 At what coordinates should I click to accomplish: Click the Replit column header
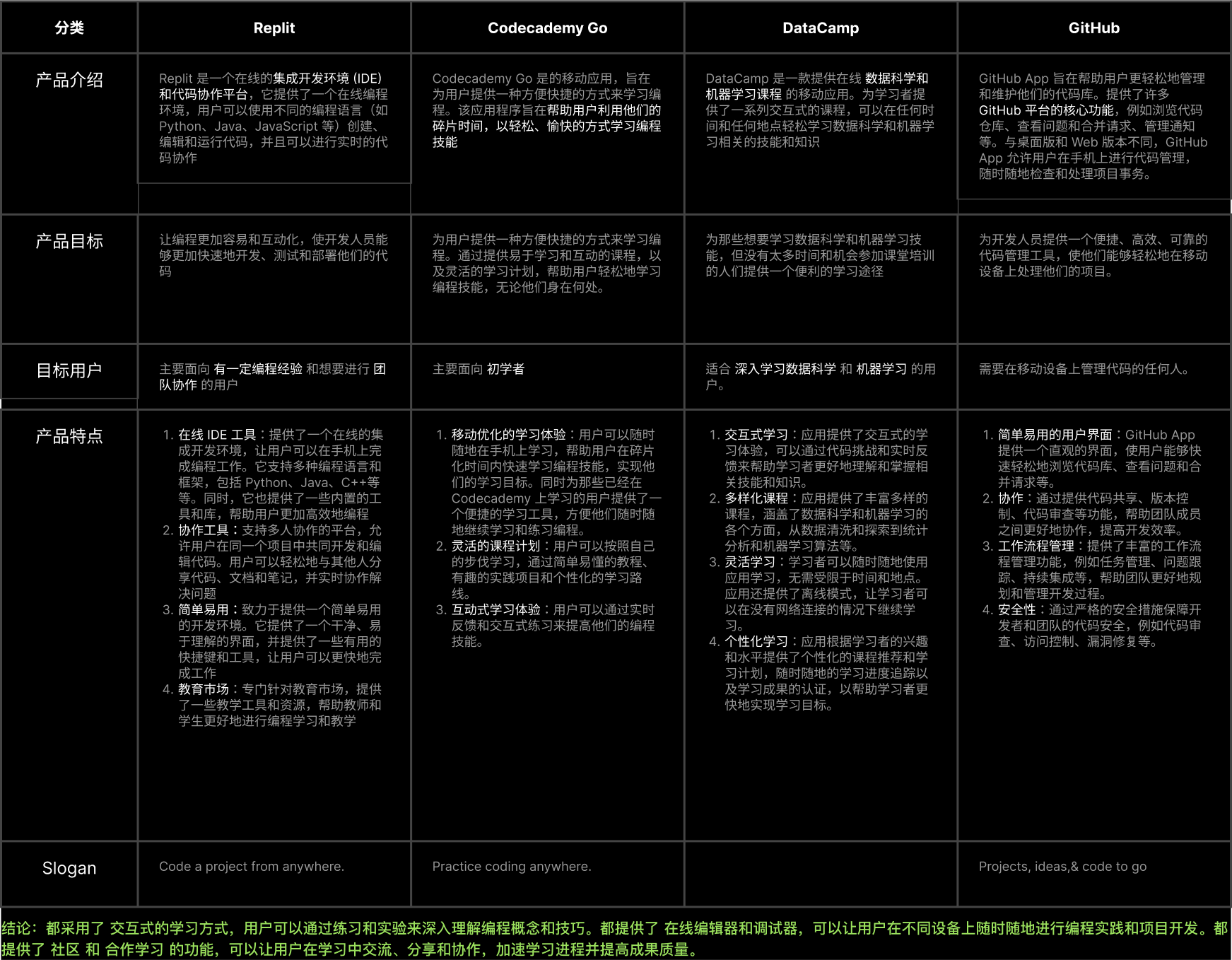(x=274, y=28)
